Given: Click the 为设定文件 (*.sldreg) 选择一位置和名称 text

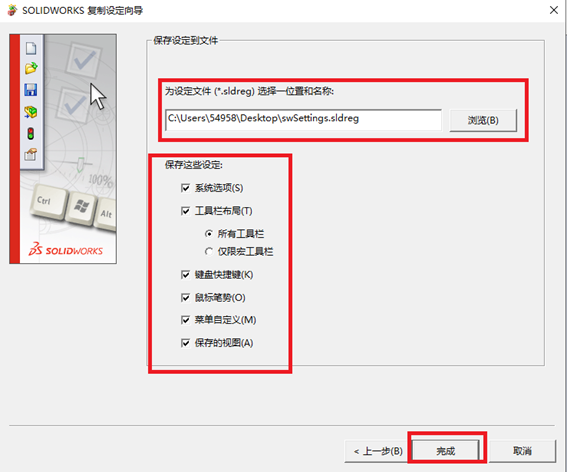Looking at the screenshot, I should [249, 91].
